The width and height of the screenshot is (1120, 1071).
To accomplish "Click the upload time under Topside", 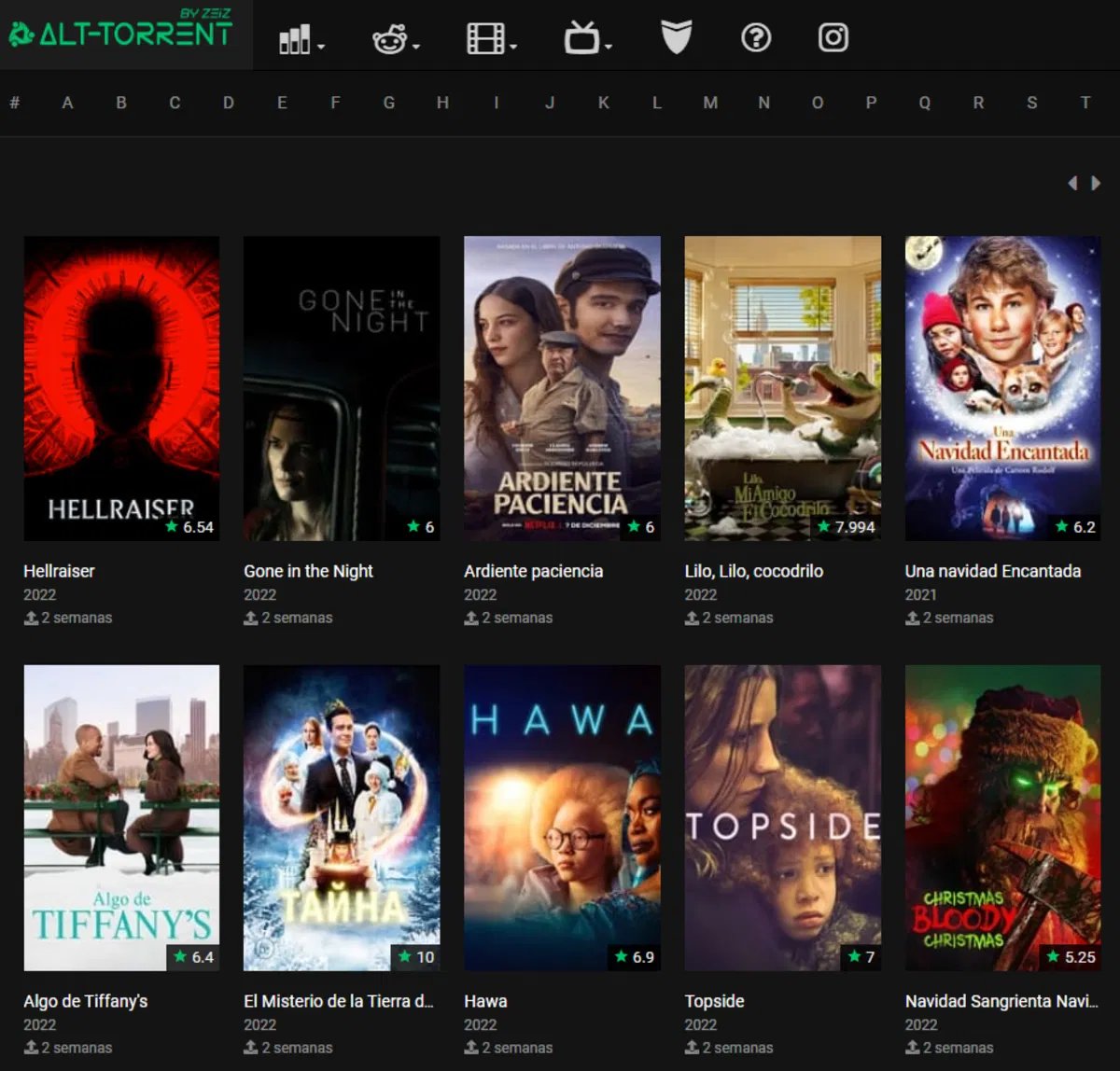I will point(729,1048).
